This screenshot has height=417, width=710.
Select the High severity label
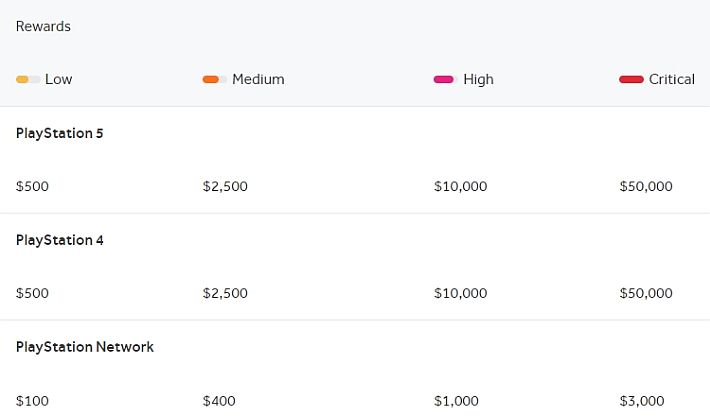coord(478,80)
